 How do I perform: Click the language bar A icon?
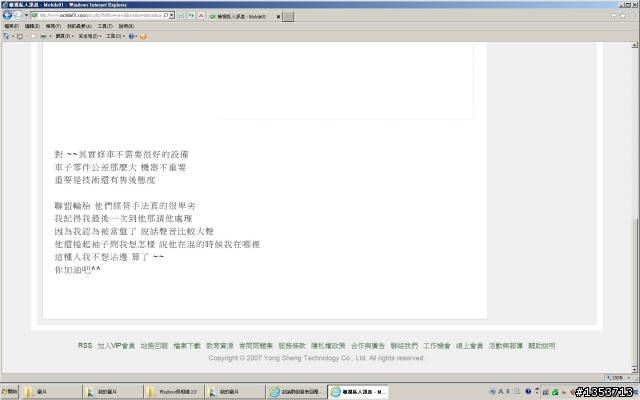point(501,391)
